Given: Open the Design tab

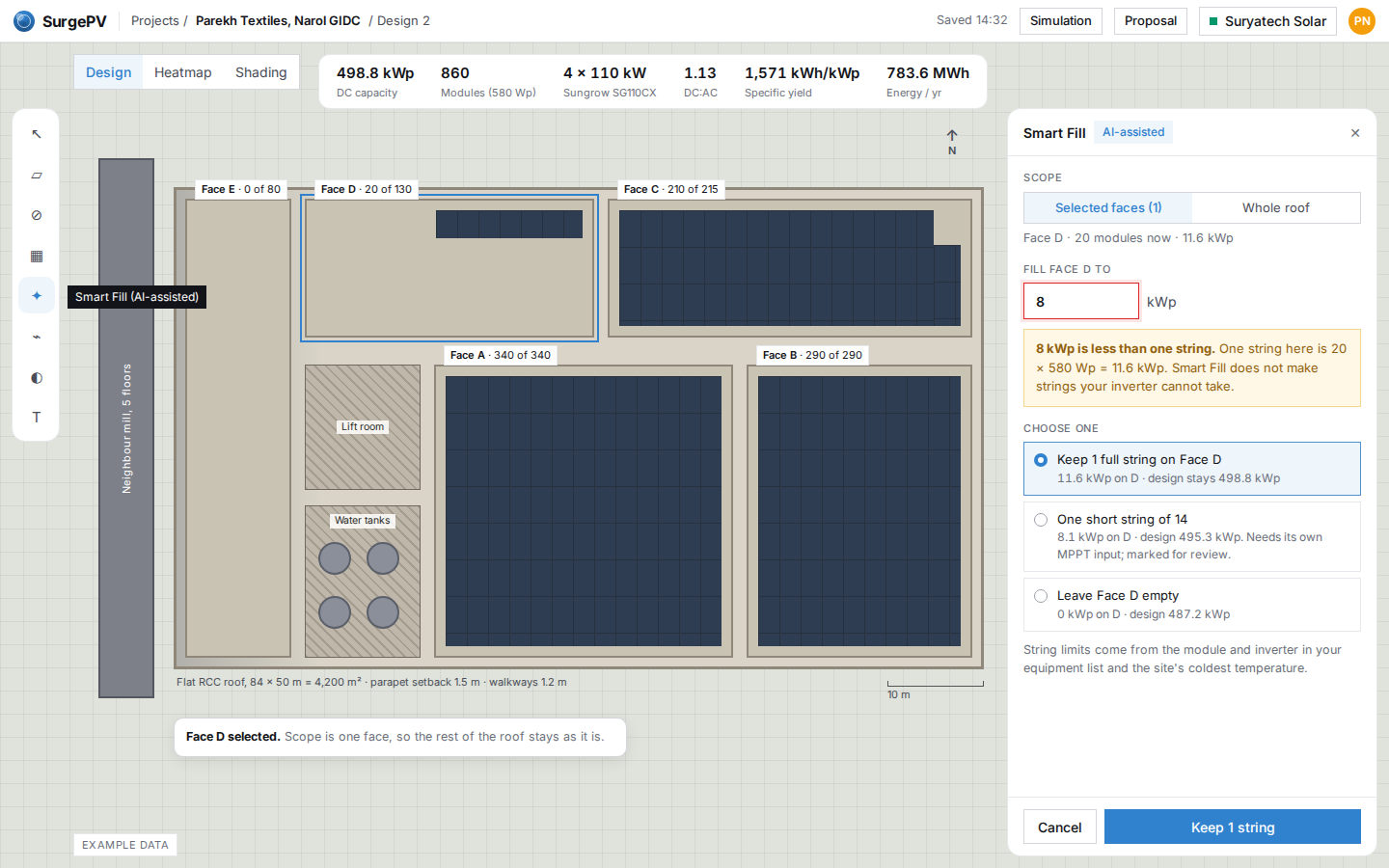Looking at the screenshot, I should point(109,72).
